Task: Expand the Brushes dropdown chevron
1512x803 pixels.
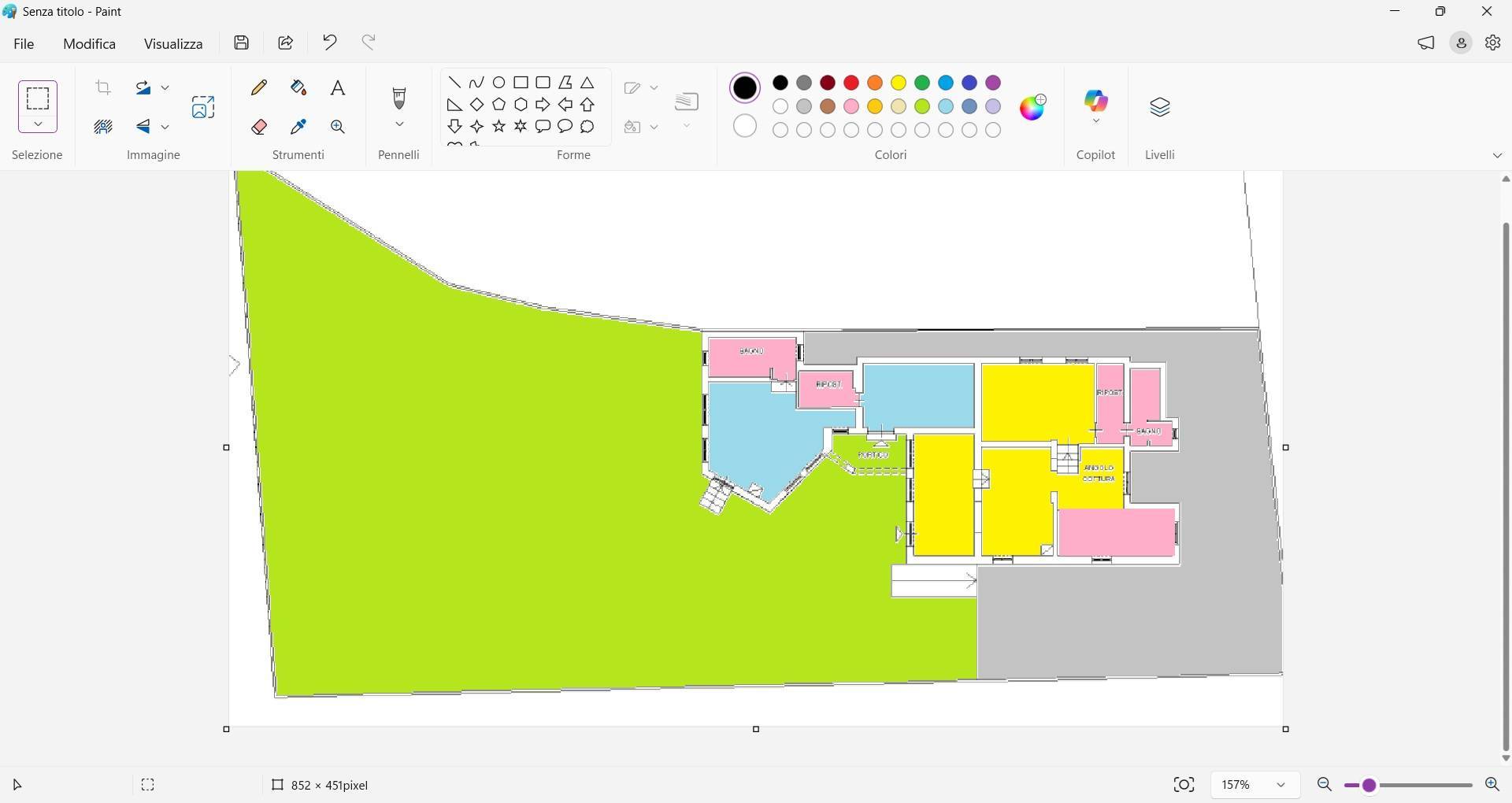Action: [x=399, y=124]
